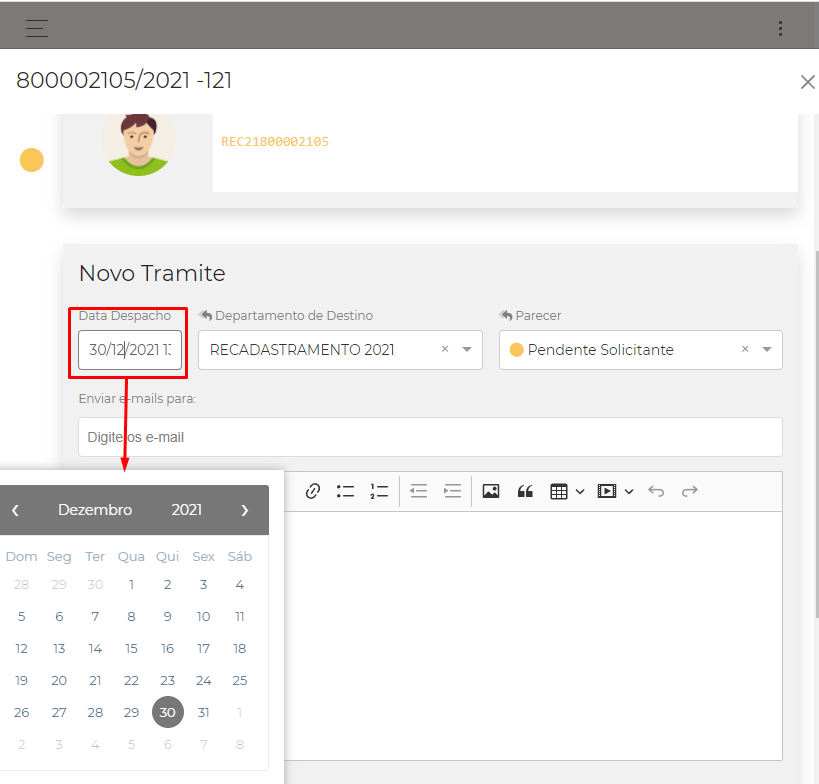Open the hamburger menu at top left
The height and width of the screenshot is (784, 819).
tap(36, 28)
